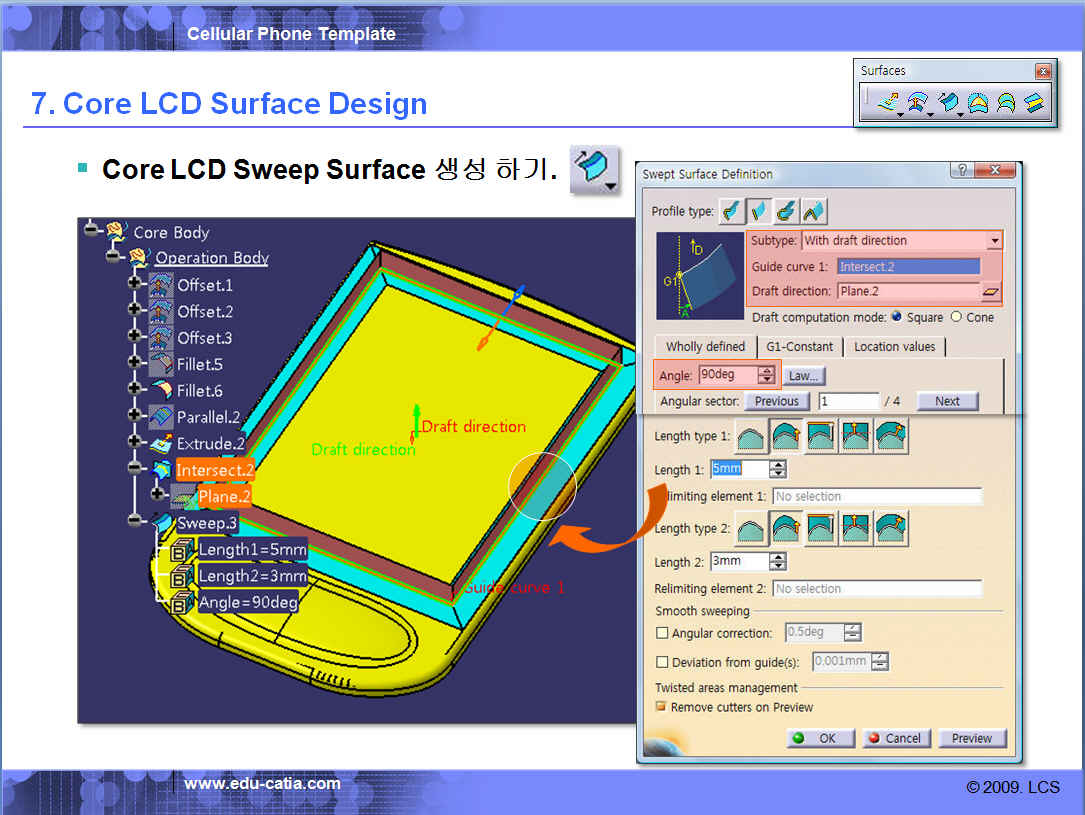The image size is (1085, 815).
Task: Enable Deviation from guide(s) checkbox
Action: (662, 662)
